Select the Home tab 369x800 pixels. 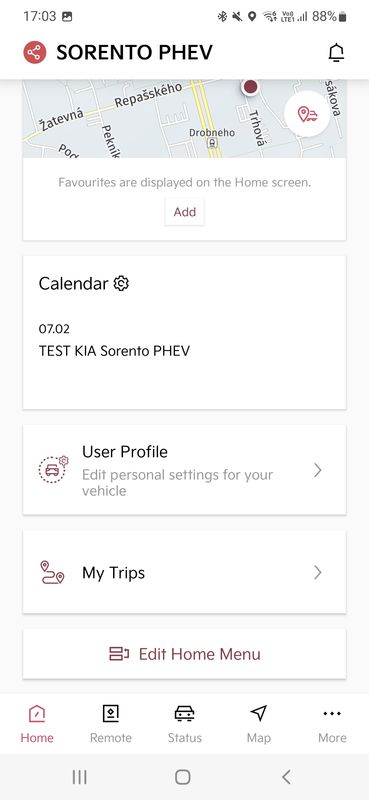[37, 724]
